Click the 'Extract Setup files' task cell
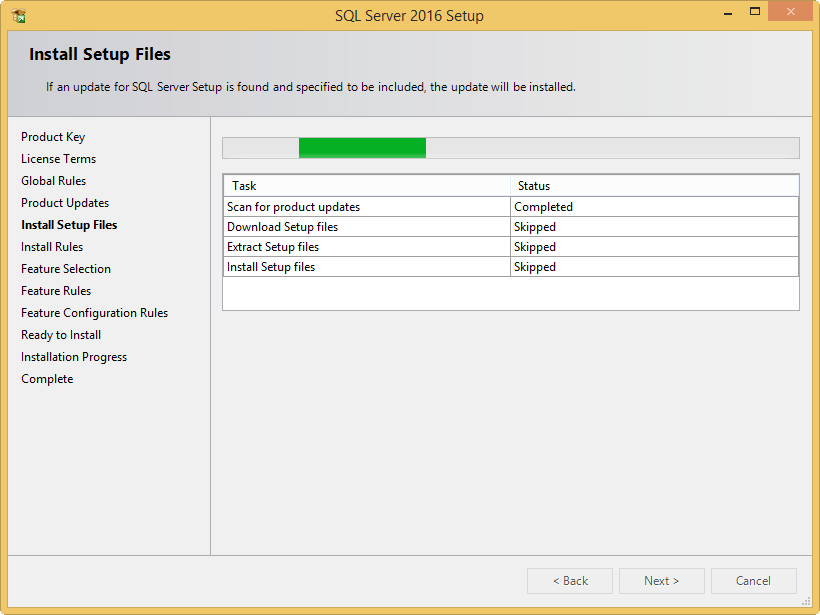 pyautogui.click(x=367, y=247)
